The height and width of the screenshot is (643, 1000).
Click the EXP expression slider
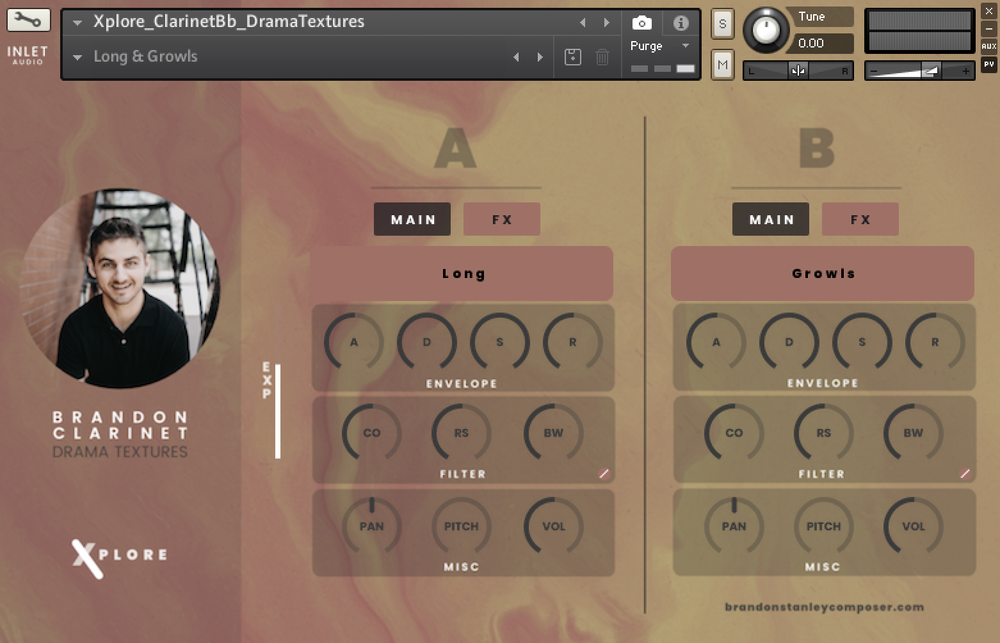[277, 411]
